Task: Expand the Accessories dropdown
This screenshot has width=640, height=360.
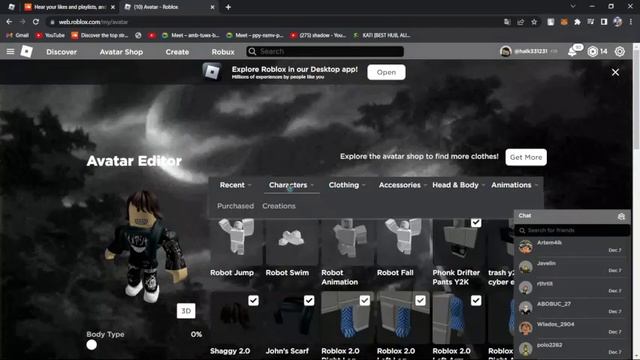Action: (x=402, y=185)
